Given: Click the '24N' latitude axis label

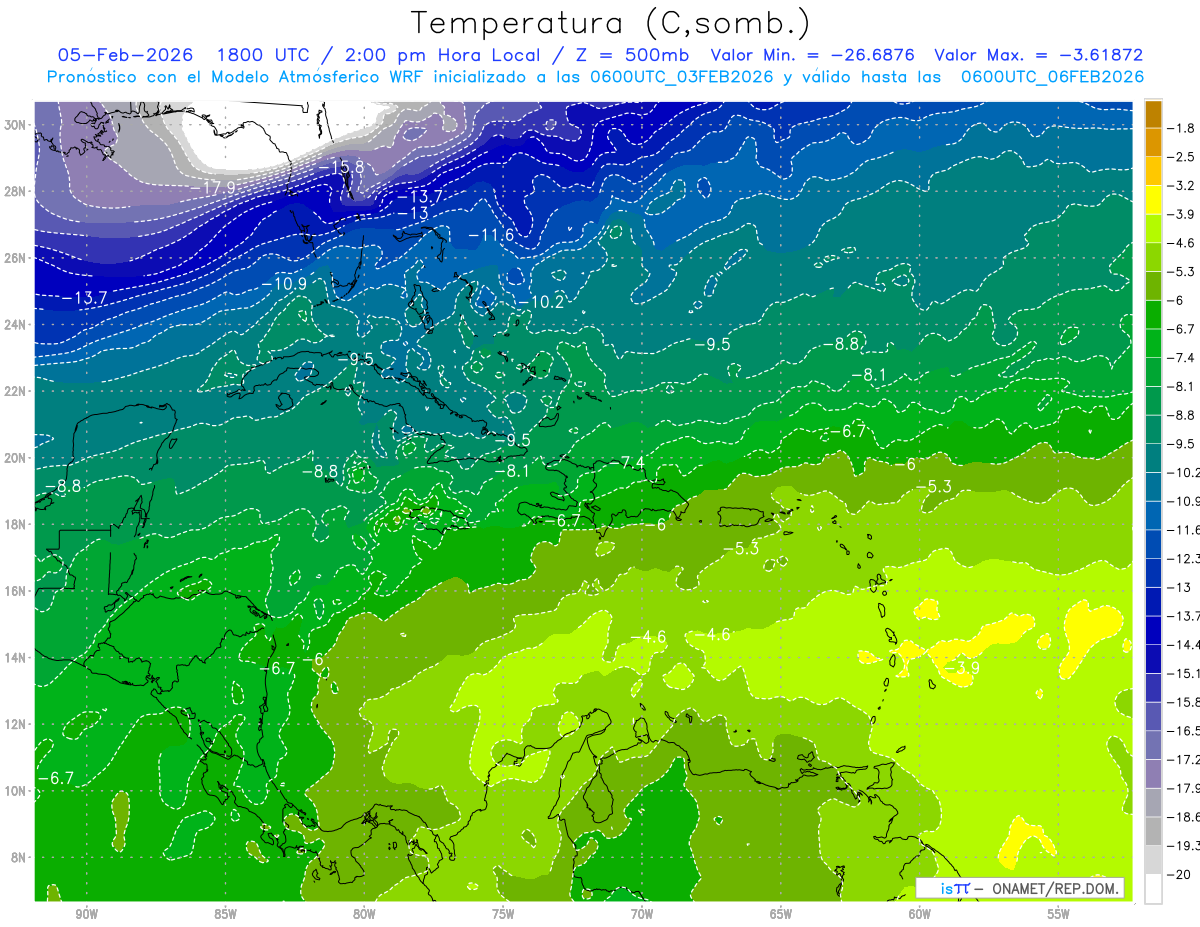Looking at the screenshot, I should pyautogui.click(x=17, y=324).
